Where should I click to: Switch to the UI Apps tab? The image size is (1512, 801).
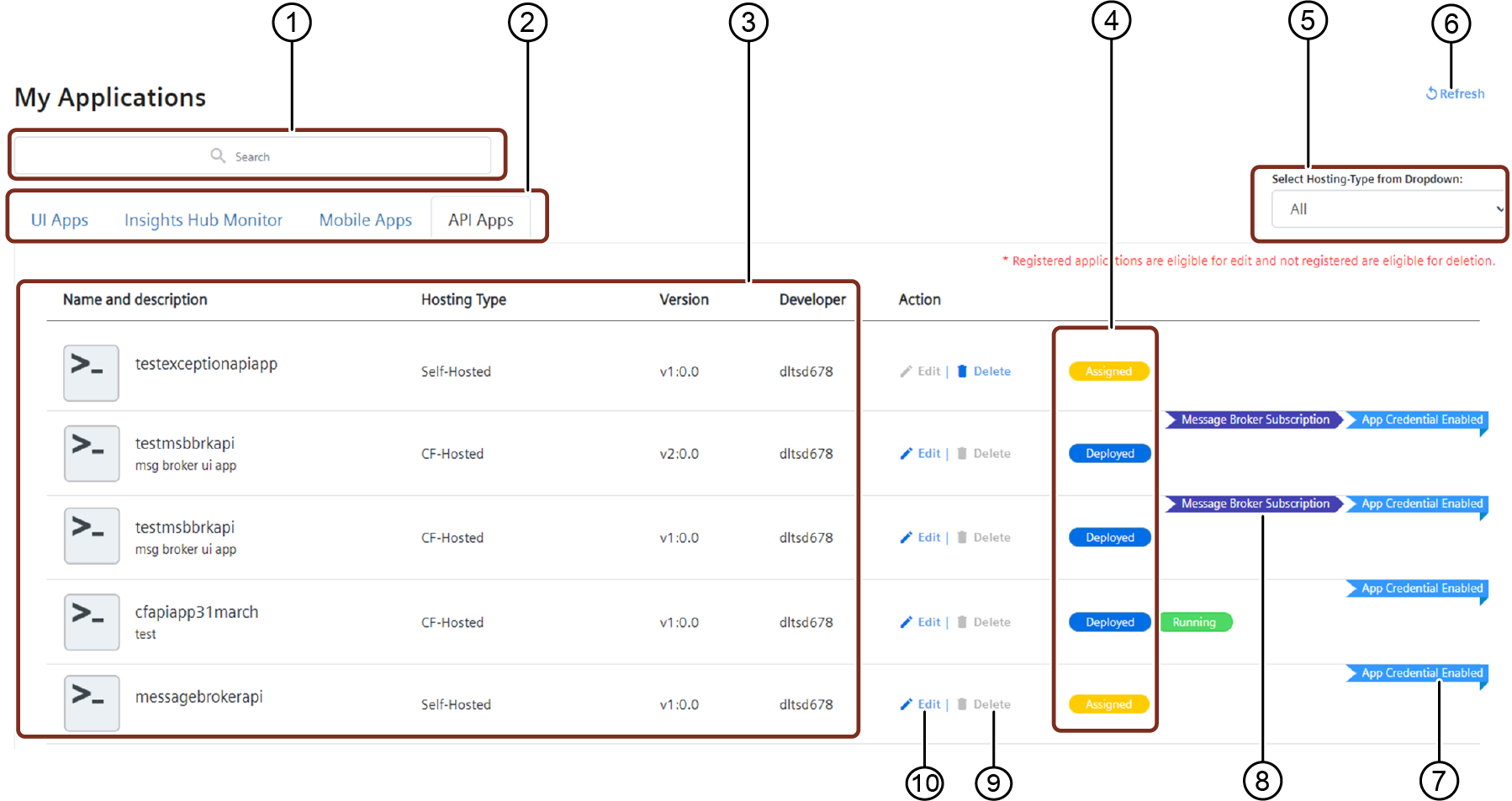60,220
